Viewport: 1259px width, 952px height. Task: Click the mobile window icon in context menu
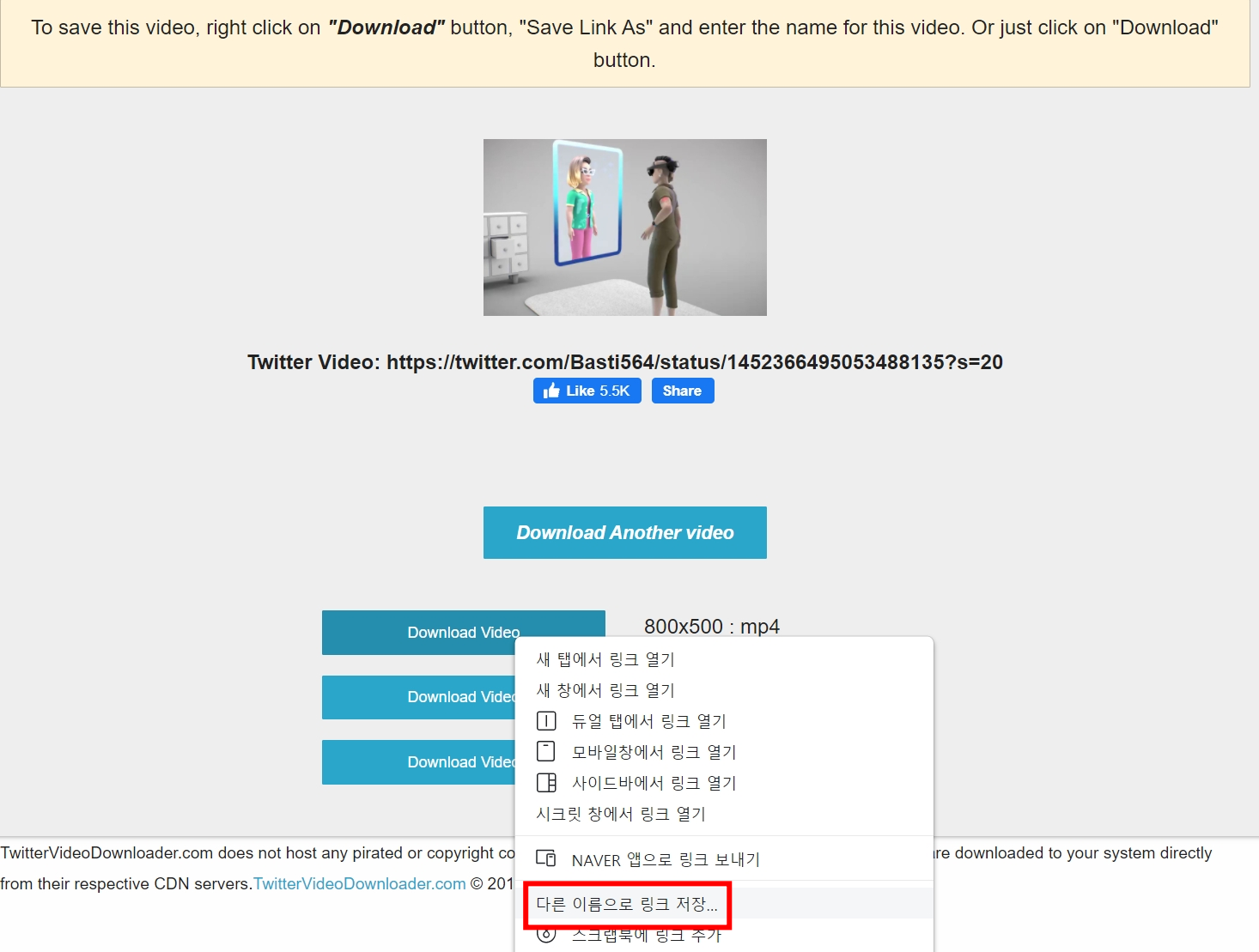coord(546,752)
